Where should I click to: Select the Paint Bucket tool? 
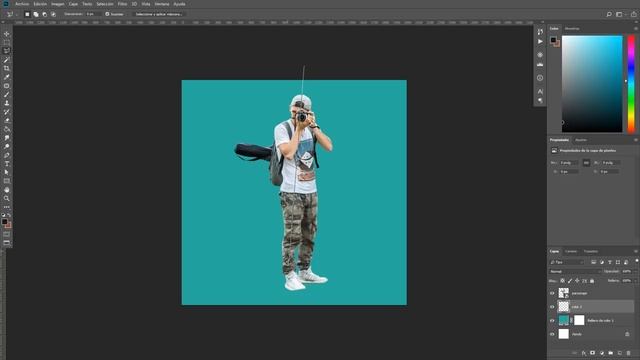(7, 129)
